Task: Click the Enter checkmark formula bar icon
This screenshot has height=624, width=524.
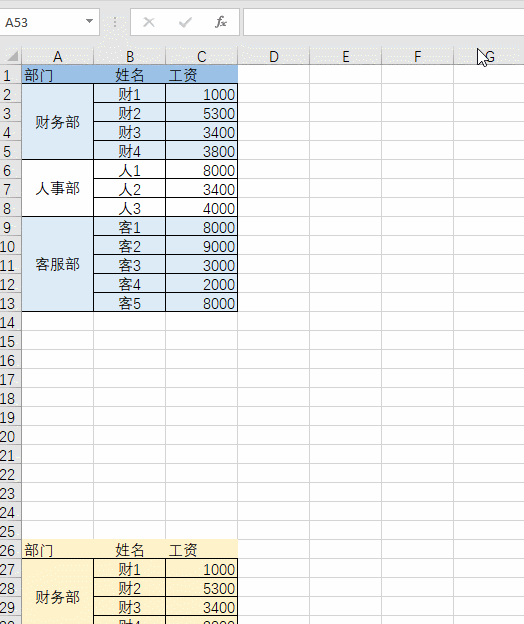Action: point(185,22)
